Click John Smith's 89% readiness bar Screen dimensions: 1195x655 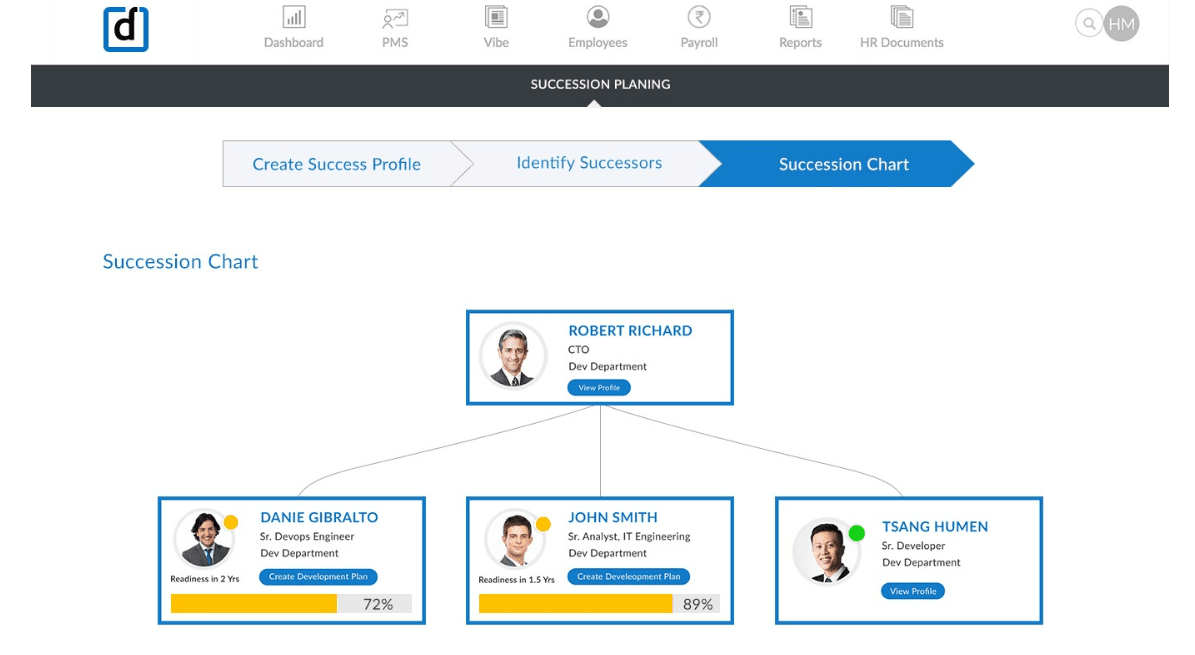598,604
